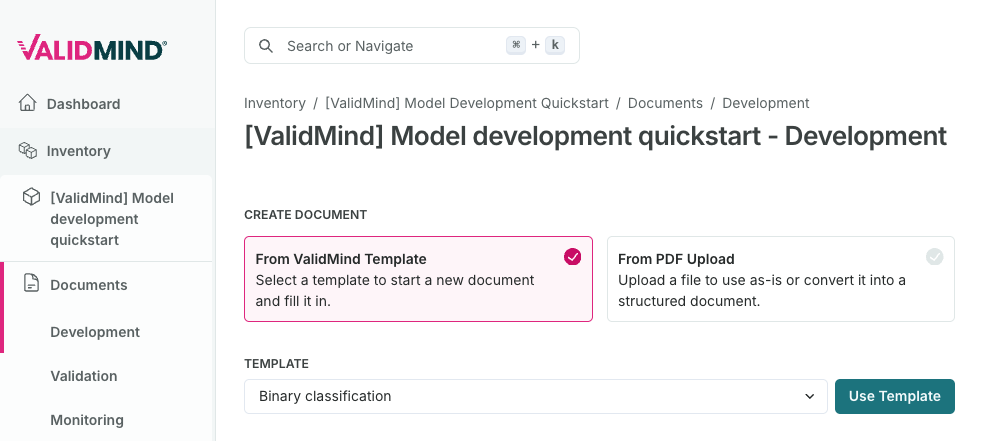Go to Development documents section
Screen dimensions: 983x441
(95, 332)
